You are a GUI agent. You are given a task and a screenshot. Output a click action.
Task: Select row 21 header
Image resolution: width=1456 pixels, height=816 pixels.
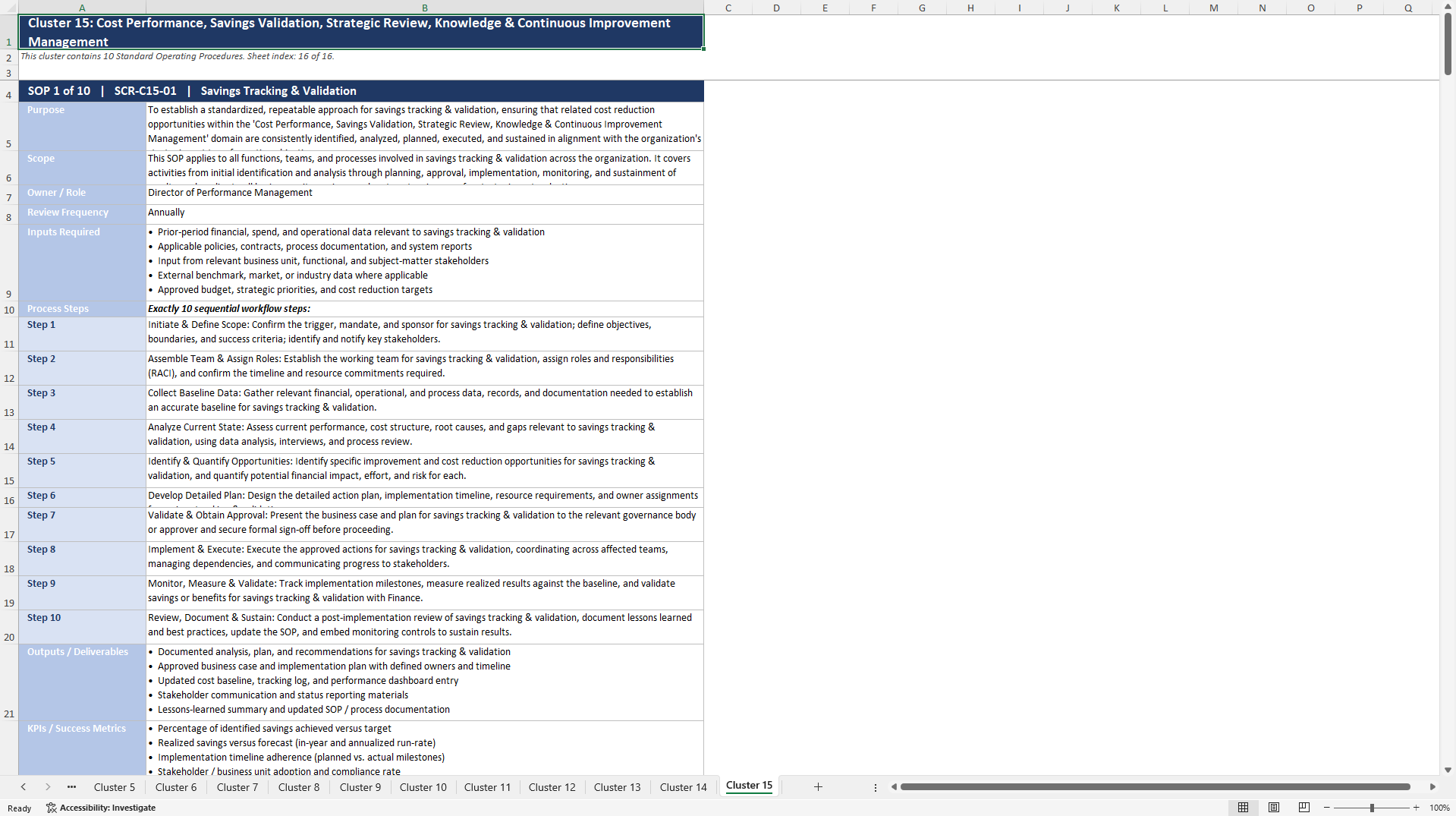point(9,682)
